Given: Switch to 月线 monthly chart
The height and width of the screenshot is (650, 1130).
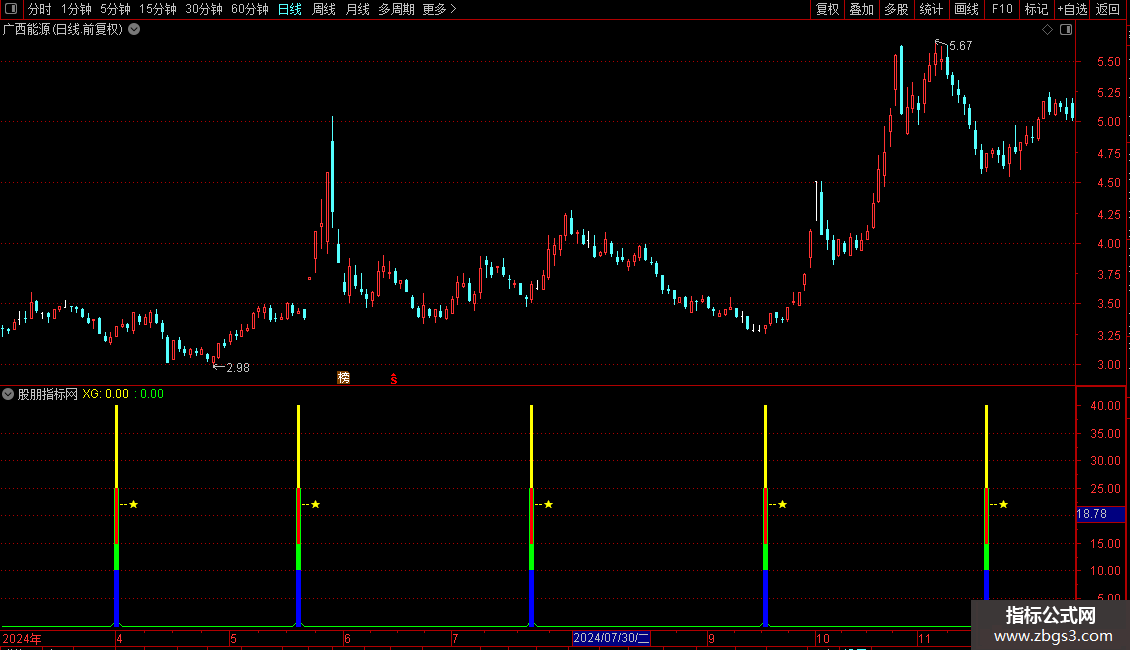Looking at the screenshot, I should click(357, 9).
